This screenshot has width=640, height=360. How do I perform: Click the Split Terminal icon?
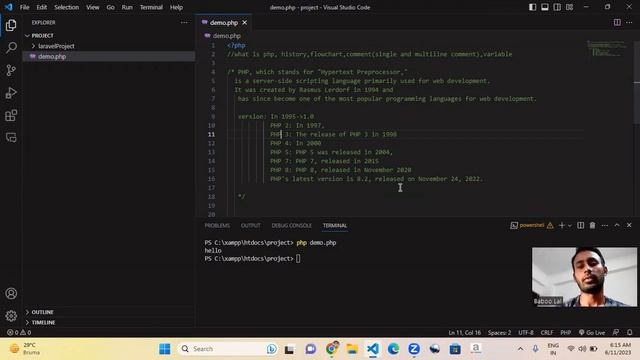[x=580, y=225]
